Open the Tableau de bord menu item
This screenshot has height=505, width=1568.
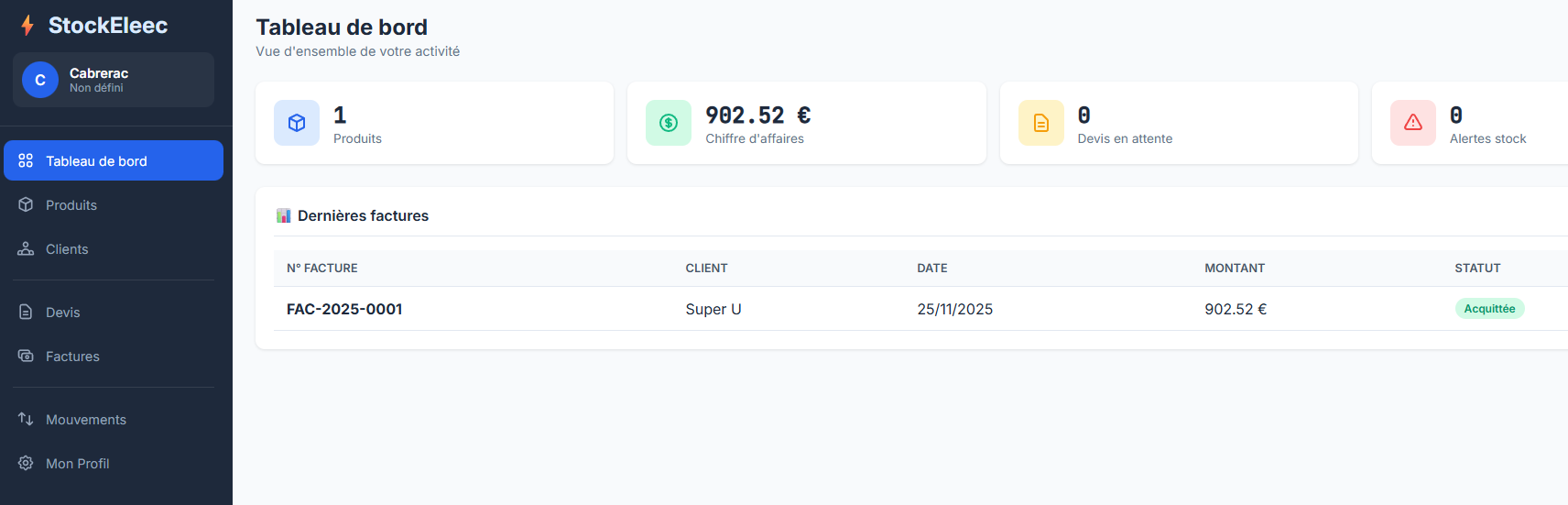pos(114,161)
